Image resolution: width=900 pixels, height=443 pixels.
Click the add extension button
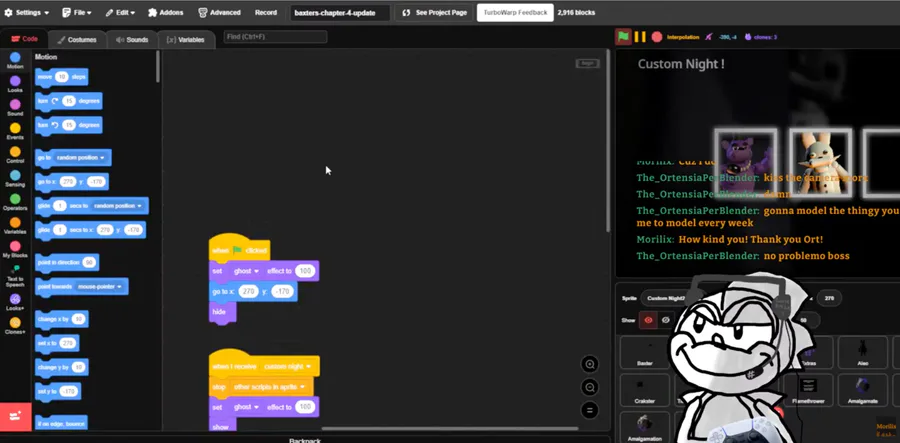tap(15, 417)
